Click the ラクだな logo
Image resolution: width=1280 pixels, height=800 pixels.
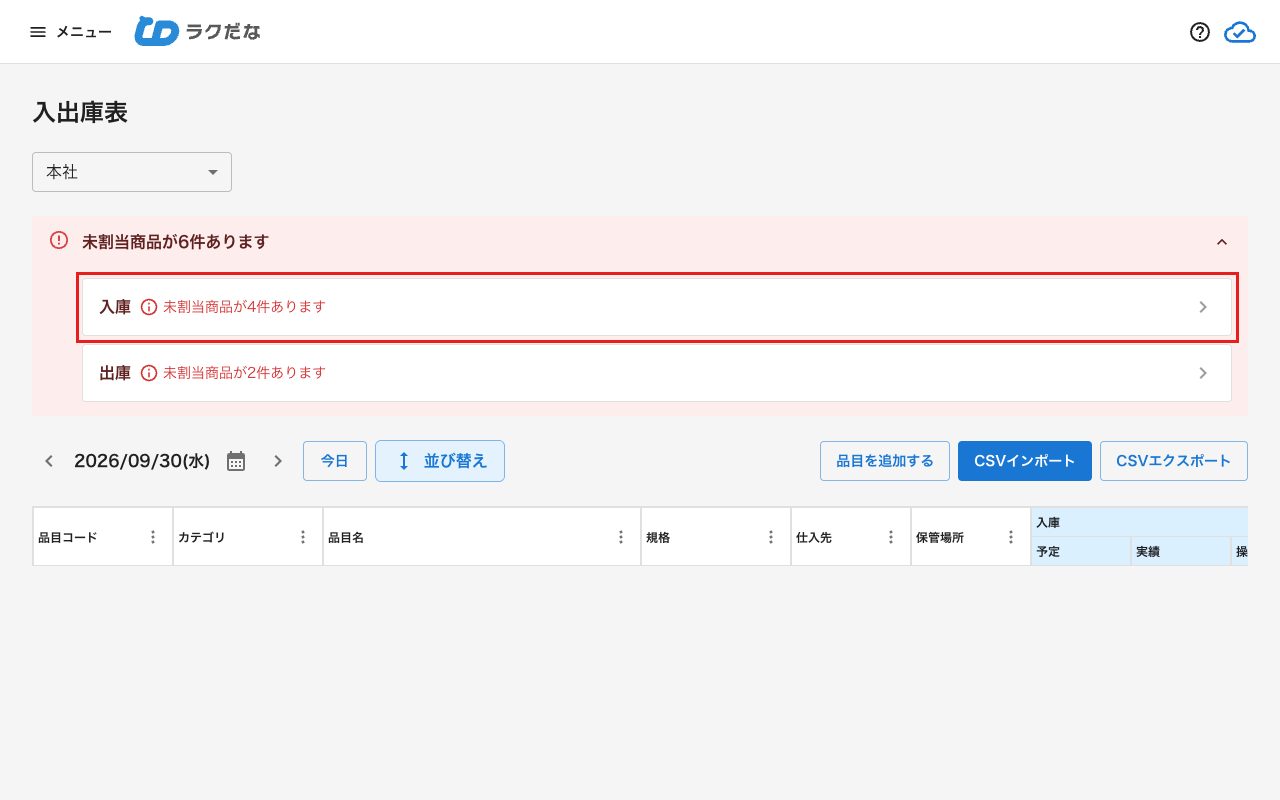pos(198,32)
